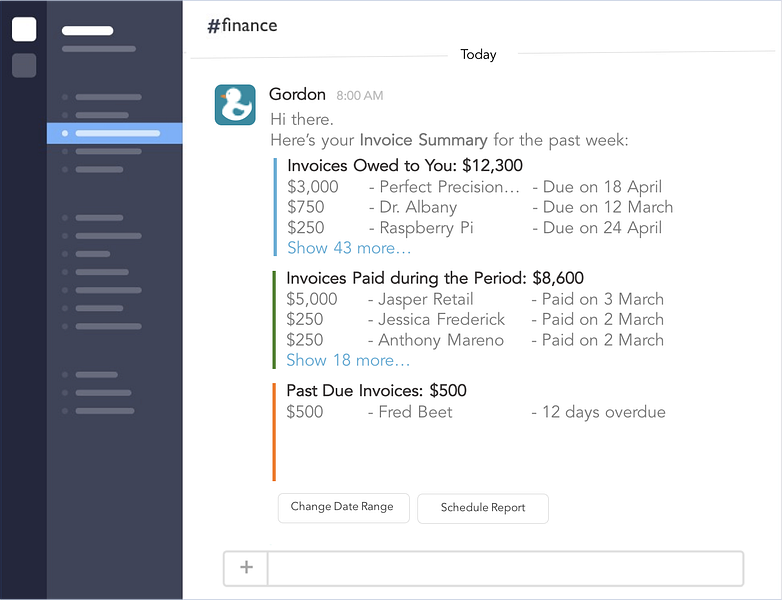The image size is (782, 600).
Task: Click the Gordon sender name
Action: (297, 94)
